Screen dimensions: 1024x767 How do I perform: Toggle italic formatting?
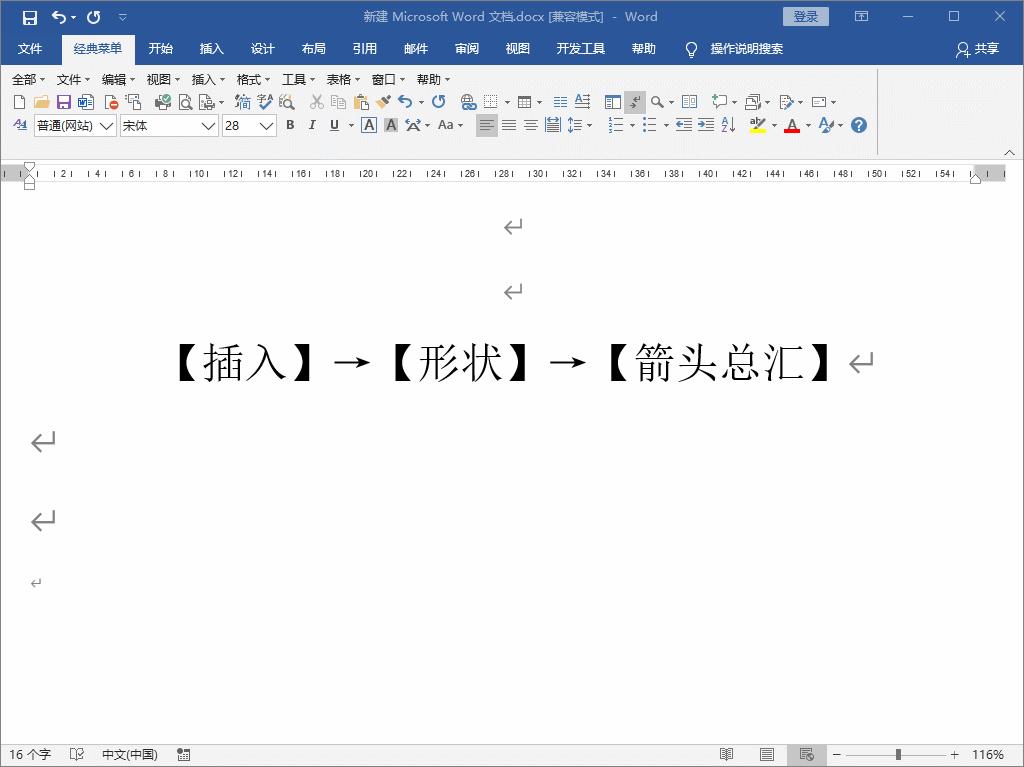[x=311, y=125]
